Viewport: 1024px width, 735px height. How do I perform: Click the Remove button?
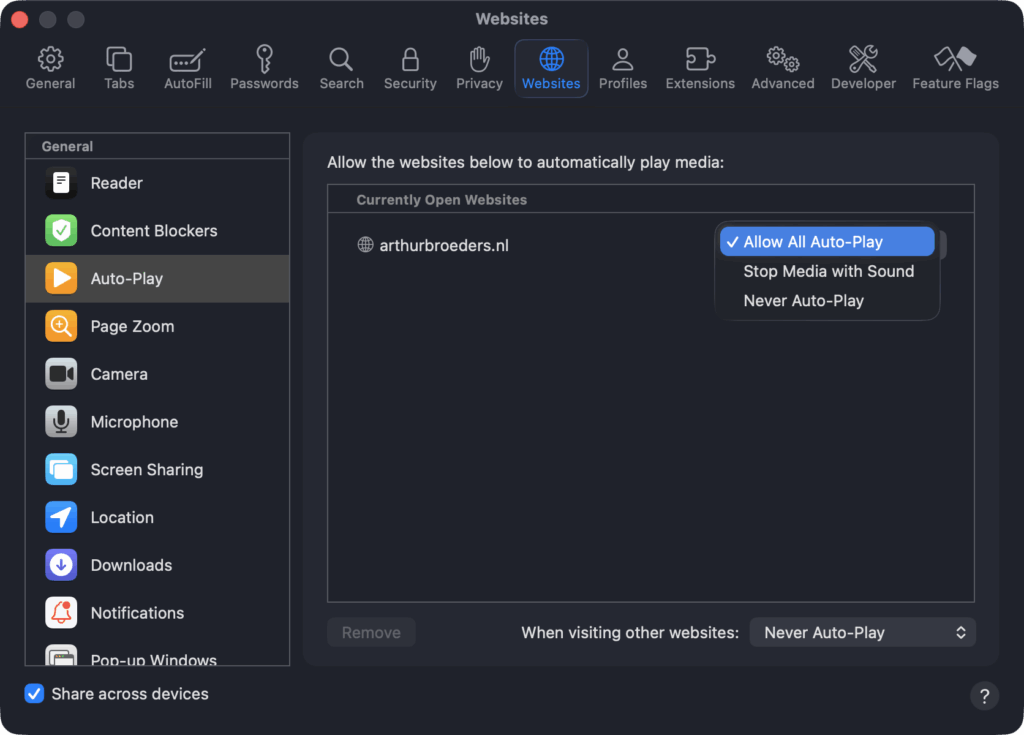[371, 632]
